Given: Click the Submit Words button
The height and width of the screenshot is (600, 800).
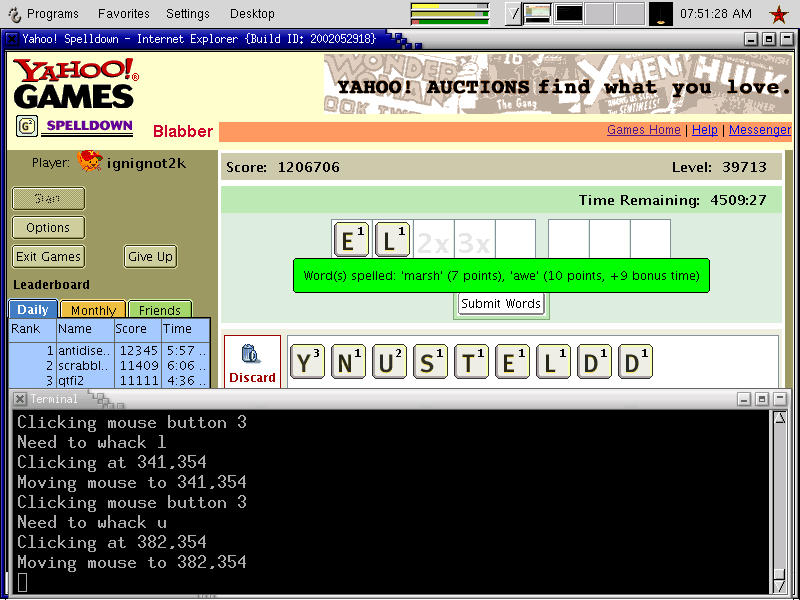Looking at the screenshot, I should [x=501, y=304].
